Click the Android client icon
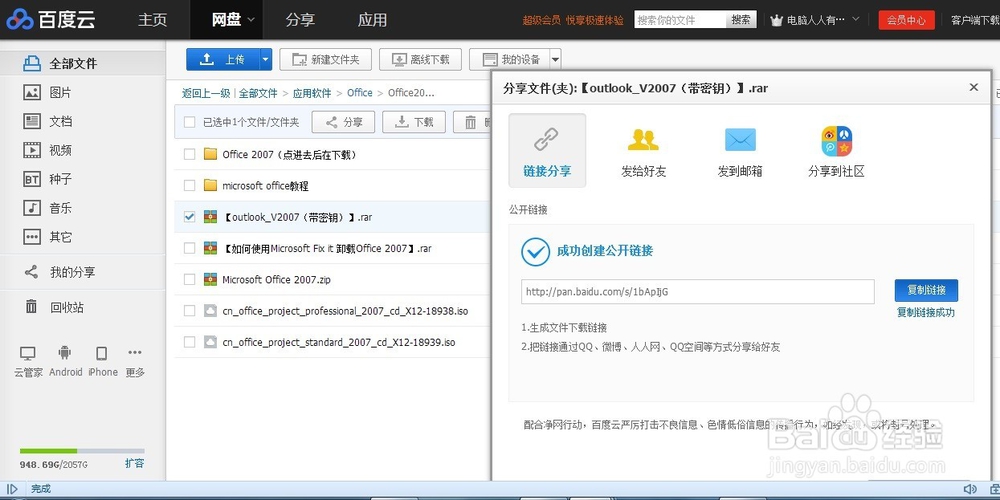This screenshot has height=500, width=1000. click(64, 353)
